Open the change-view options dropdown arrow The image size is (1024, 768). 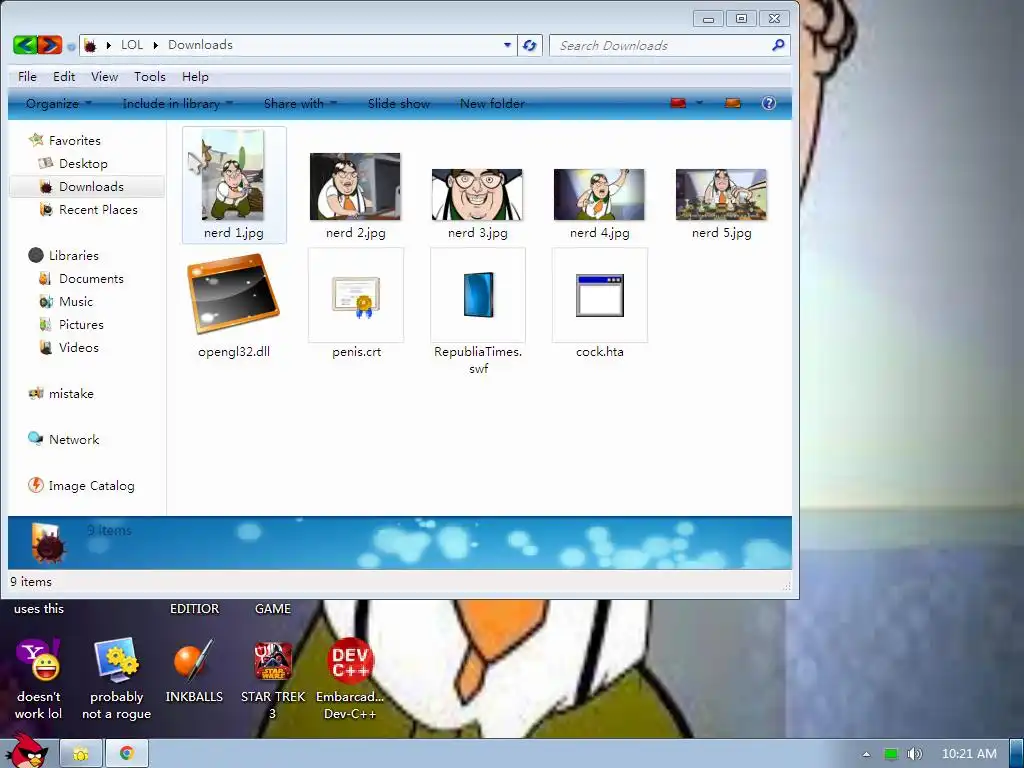coord(699,103)
